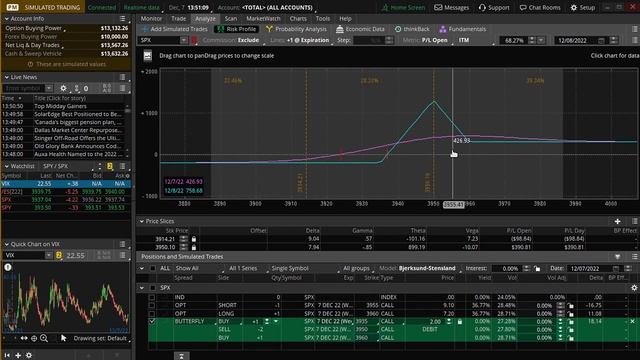
Task: Open the Watchlist panel menu icon
Action: coord(122,166)
